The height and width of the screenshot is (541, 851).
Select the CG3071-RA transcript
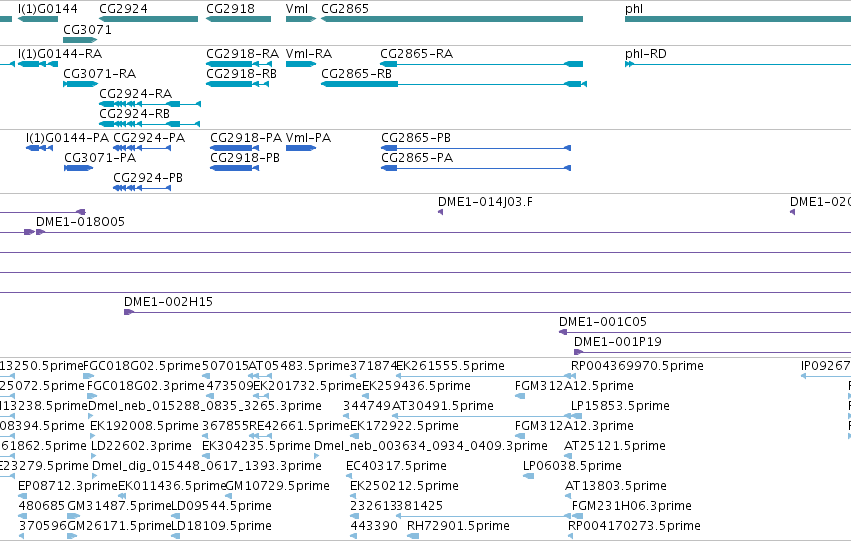pos(80,84)
